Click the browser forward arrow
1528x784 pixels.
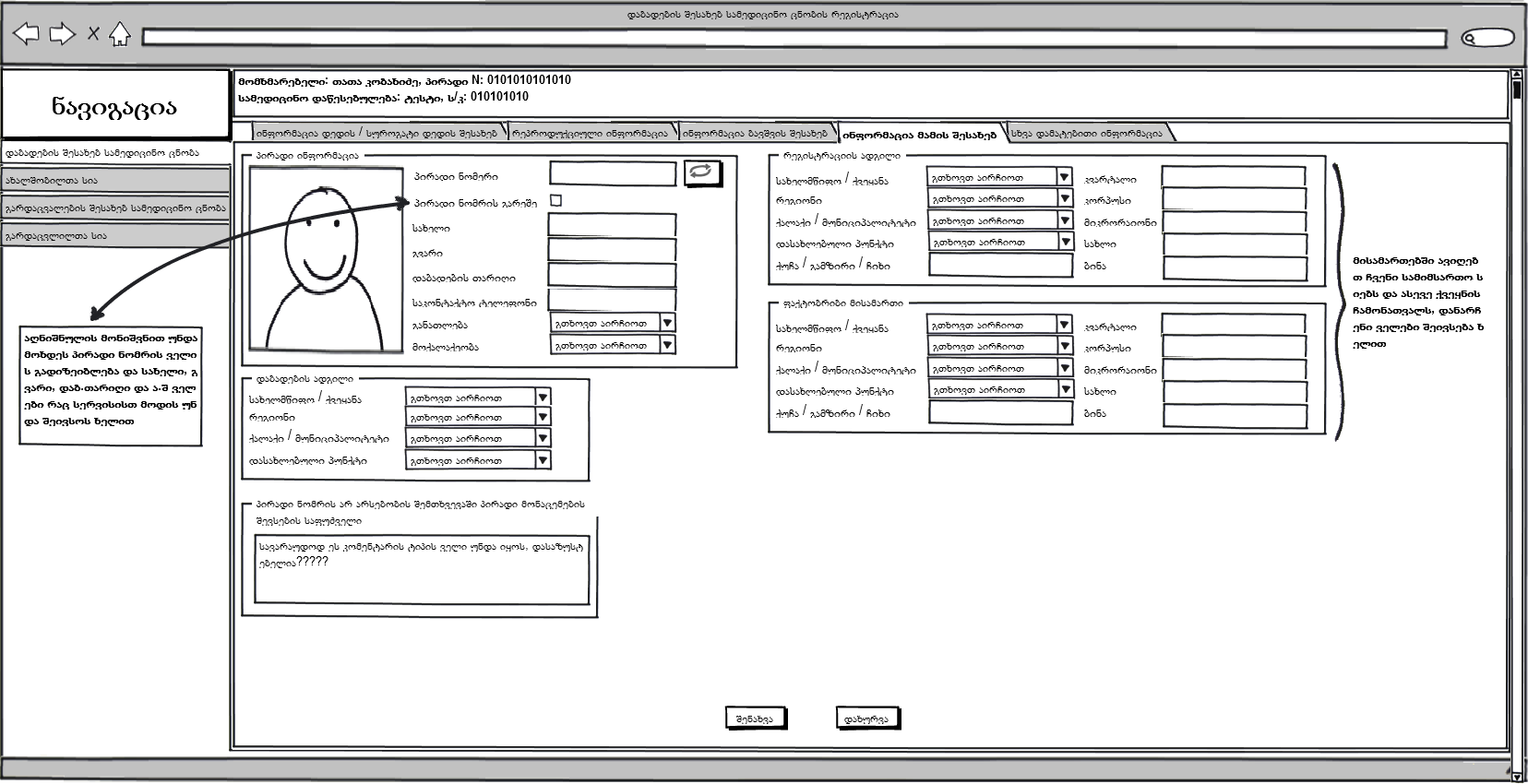[62, 35]
